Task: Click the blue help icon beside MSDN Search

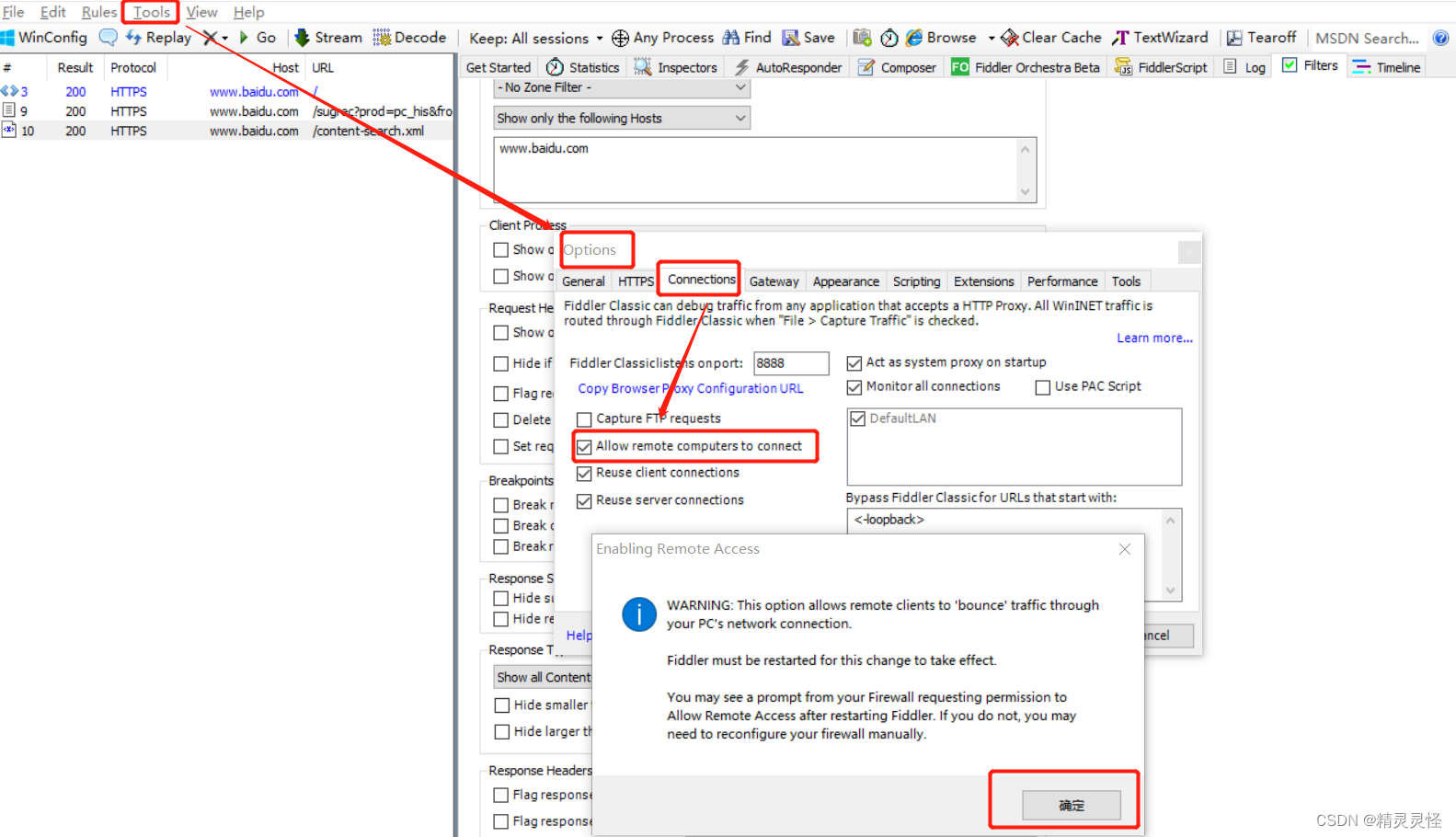Action: point(1440,38)
